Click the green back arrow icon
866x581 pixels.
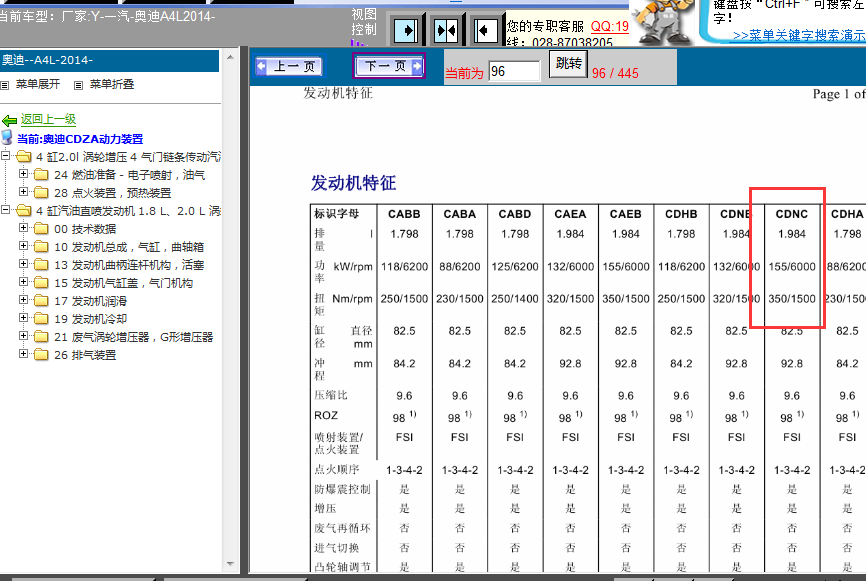[9, 120]
